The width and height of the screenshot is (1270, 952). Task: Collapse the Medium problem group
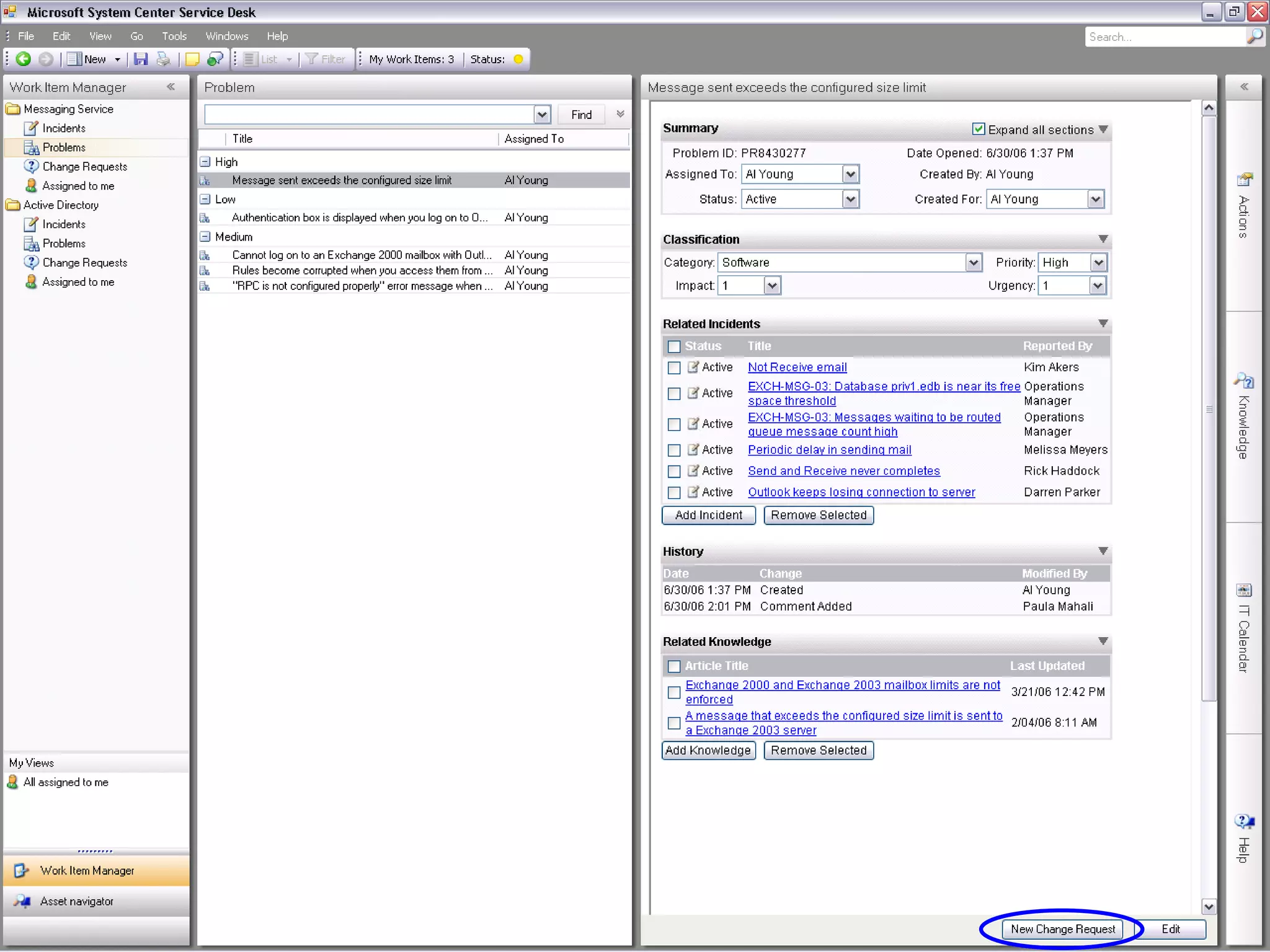click(205, 236)
